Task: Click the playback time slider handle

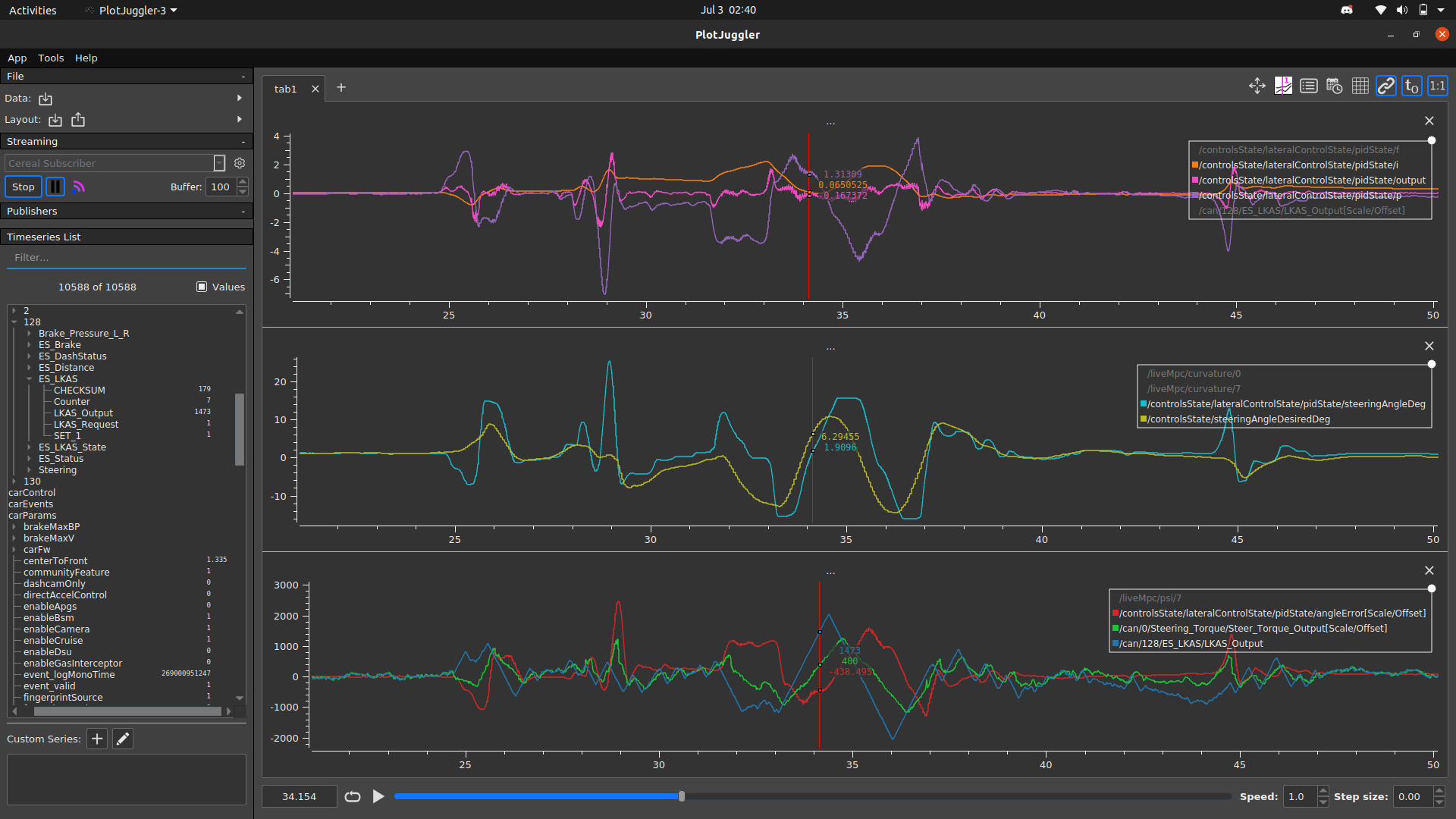Action: point(682,796)
